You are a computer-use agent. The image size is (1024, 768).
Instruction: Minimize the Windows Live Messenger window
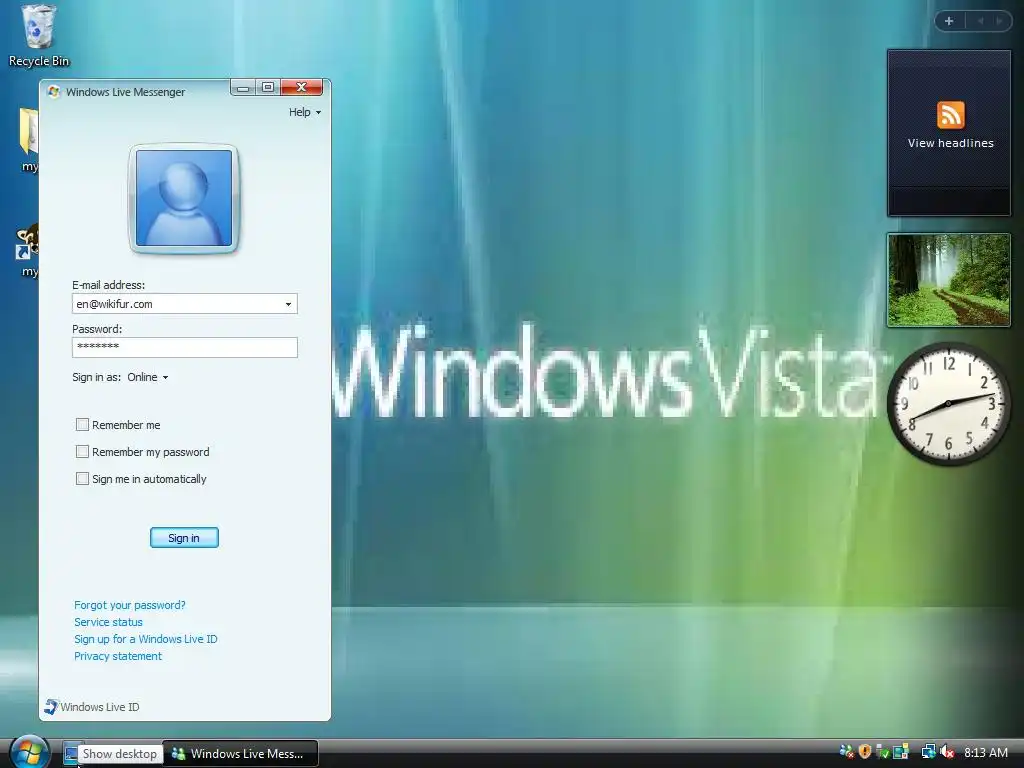coord(243,88)
